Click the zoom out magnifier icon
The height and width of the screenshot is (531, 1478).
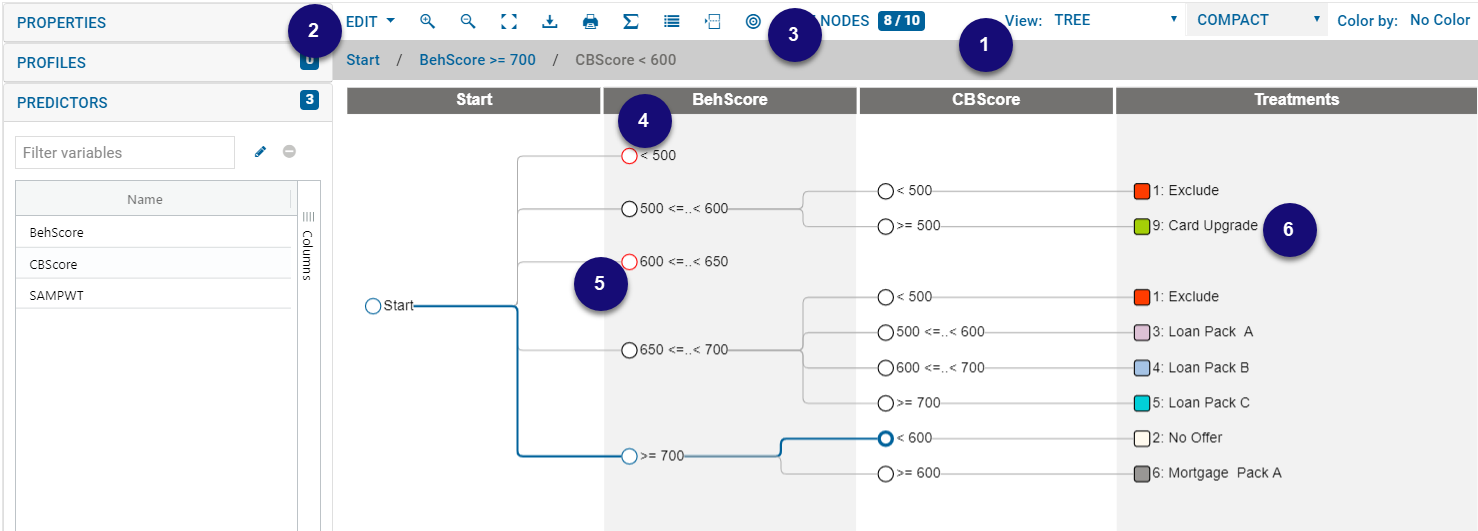click(468, 21)
